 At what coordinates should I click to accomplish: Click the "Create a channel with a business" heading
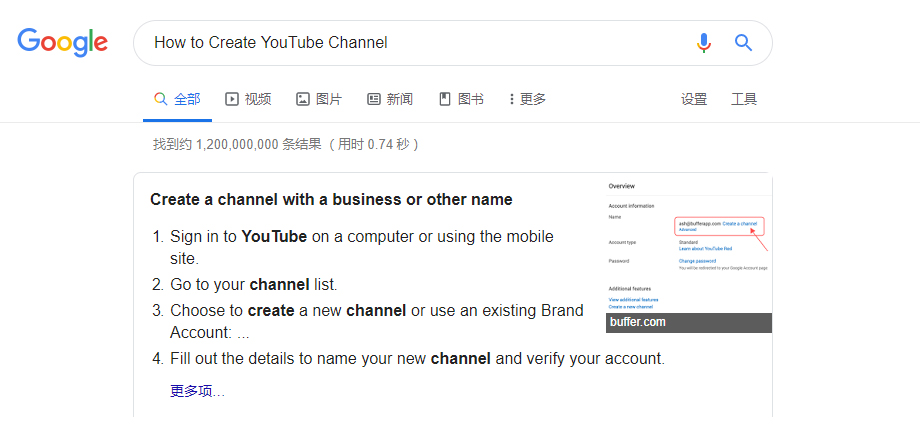click(331, 199)
